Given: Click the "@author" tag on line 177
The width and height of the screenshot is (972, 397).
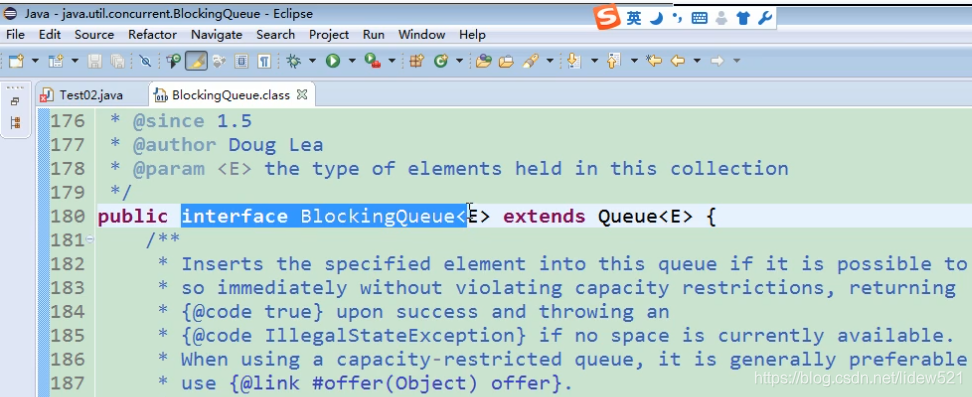Looking at the screenshot, I should [175, 145].
